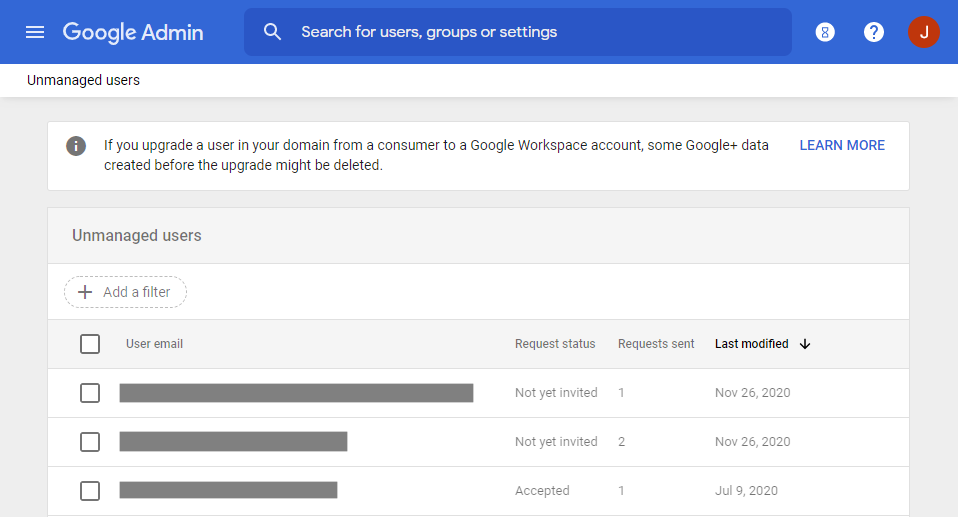Image resolution: width=958 pixels, height=517 pixels.
Task: Click the Unmanaged users breadcrumb
Action: [84, 80]
